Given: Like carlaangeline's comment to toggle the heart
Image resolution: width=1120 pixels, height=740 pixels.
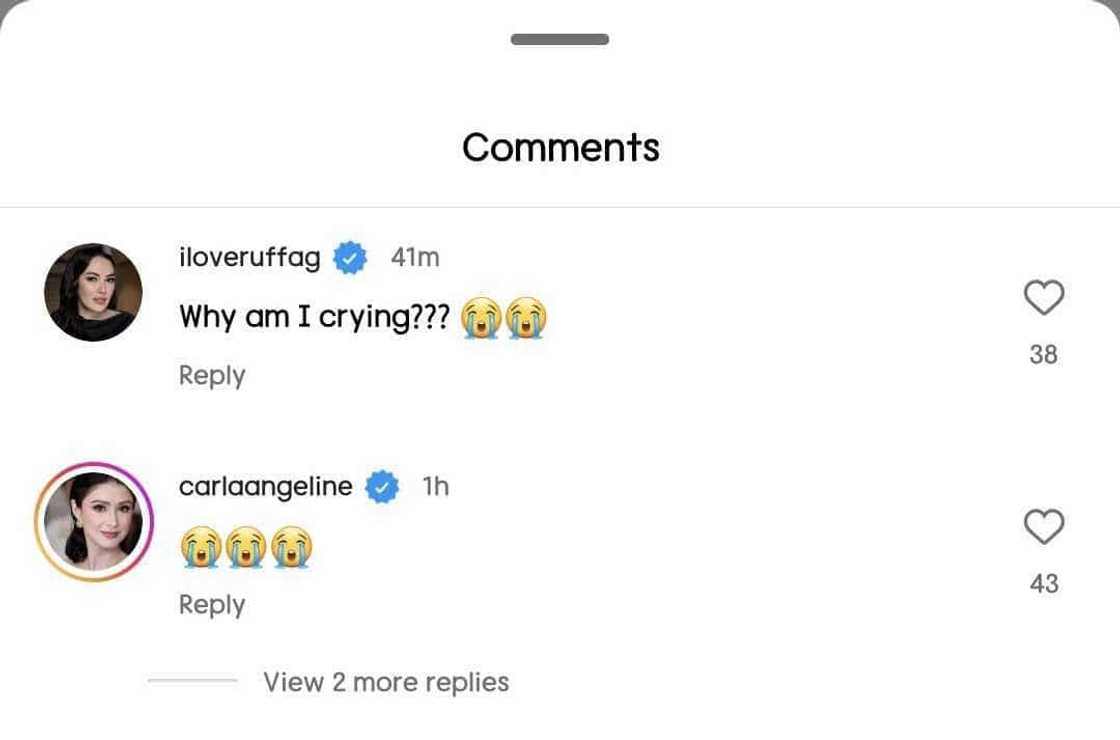Looking at the screenshot, I should tap(1044, 527).
